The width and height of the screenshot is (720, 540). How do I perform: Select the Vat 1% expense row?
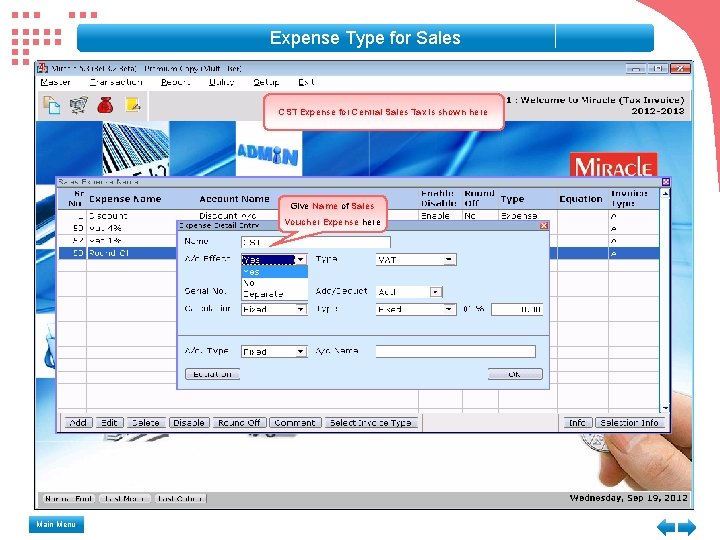click(x=358, y=241)
